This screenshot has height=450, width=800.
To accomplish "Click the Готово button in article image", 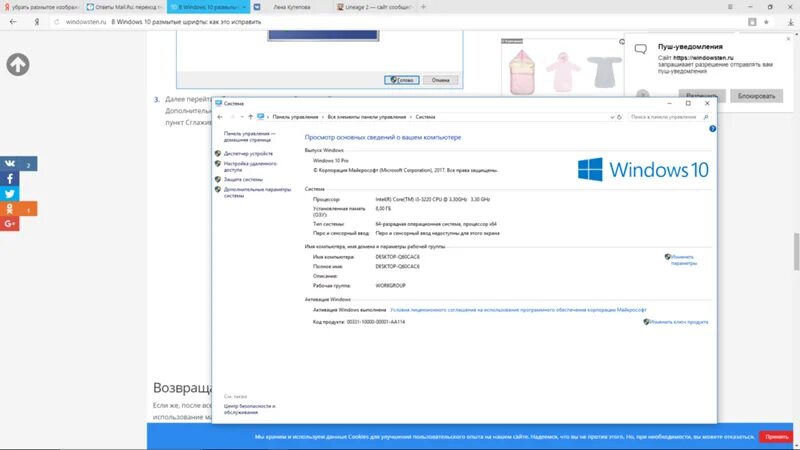I will [402, 80].
